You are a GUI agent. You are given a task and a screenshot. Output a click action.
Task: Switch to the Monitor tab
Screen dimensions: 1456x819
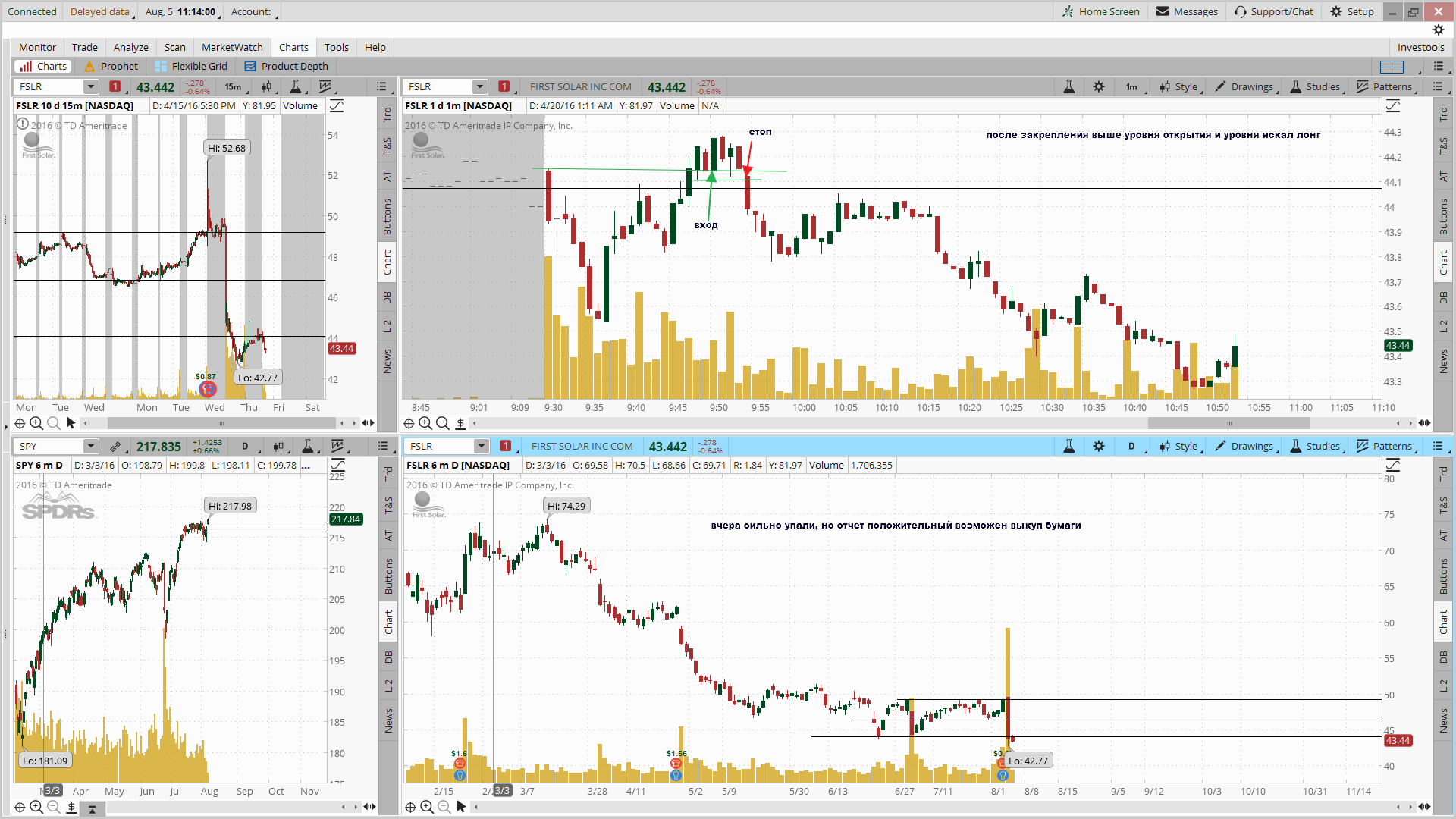coord(37,47)
